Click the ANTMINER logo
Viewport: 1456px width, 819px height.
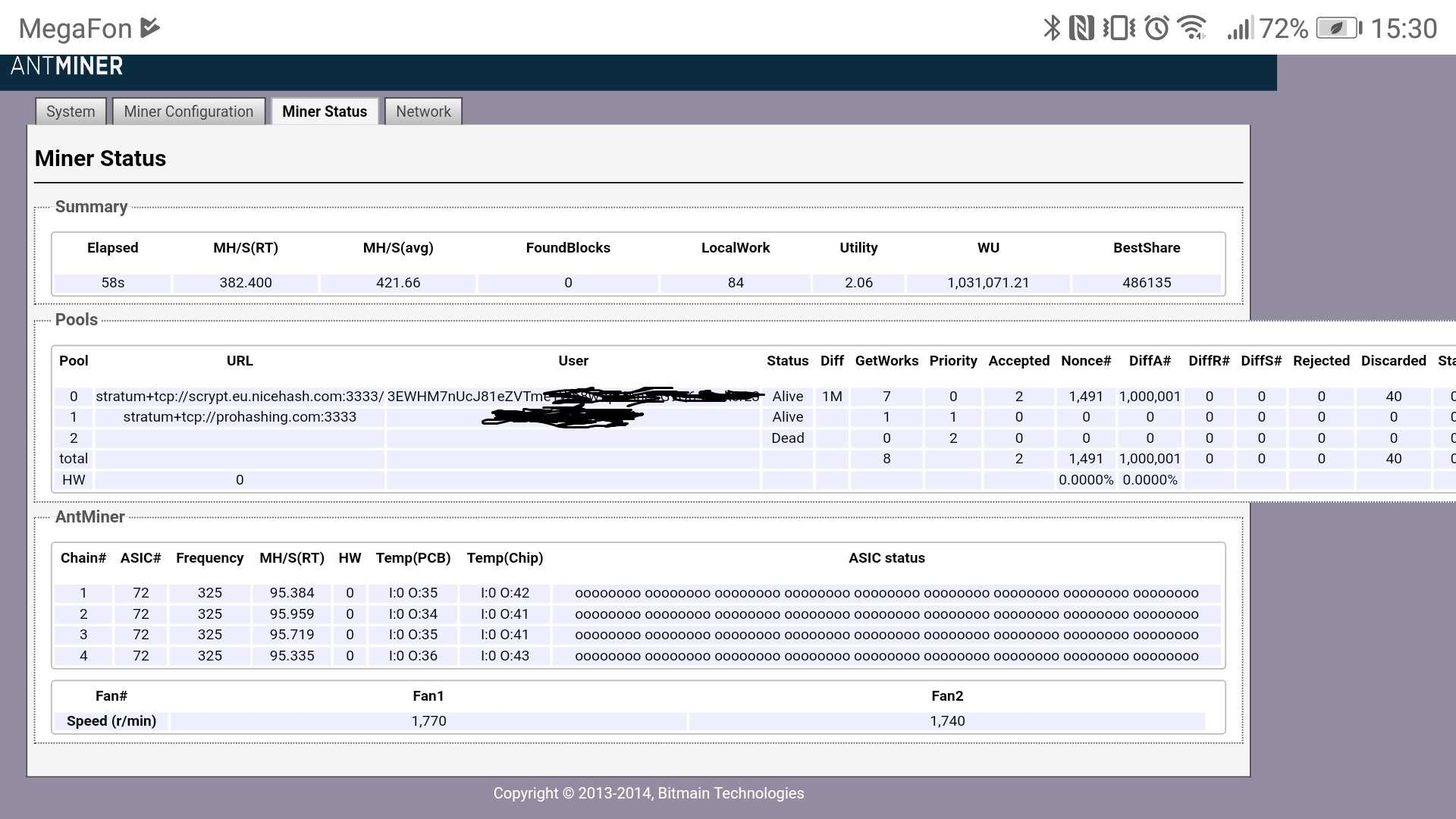(x=67, y=66)
